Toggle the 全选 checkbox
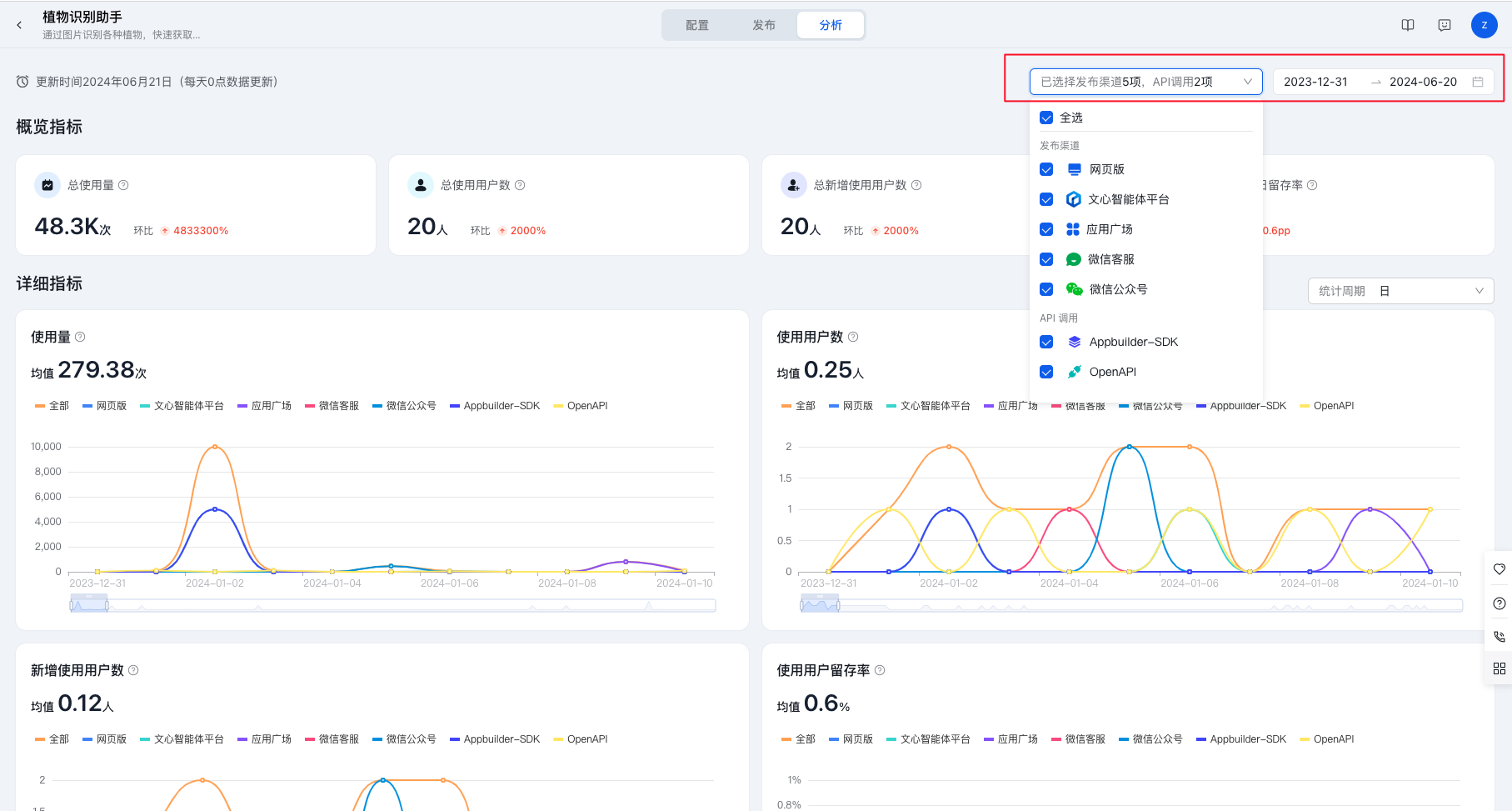This screenshot has height=811, width=1512. tap(1046, 118)
